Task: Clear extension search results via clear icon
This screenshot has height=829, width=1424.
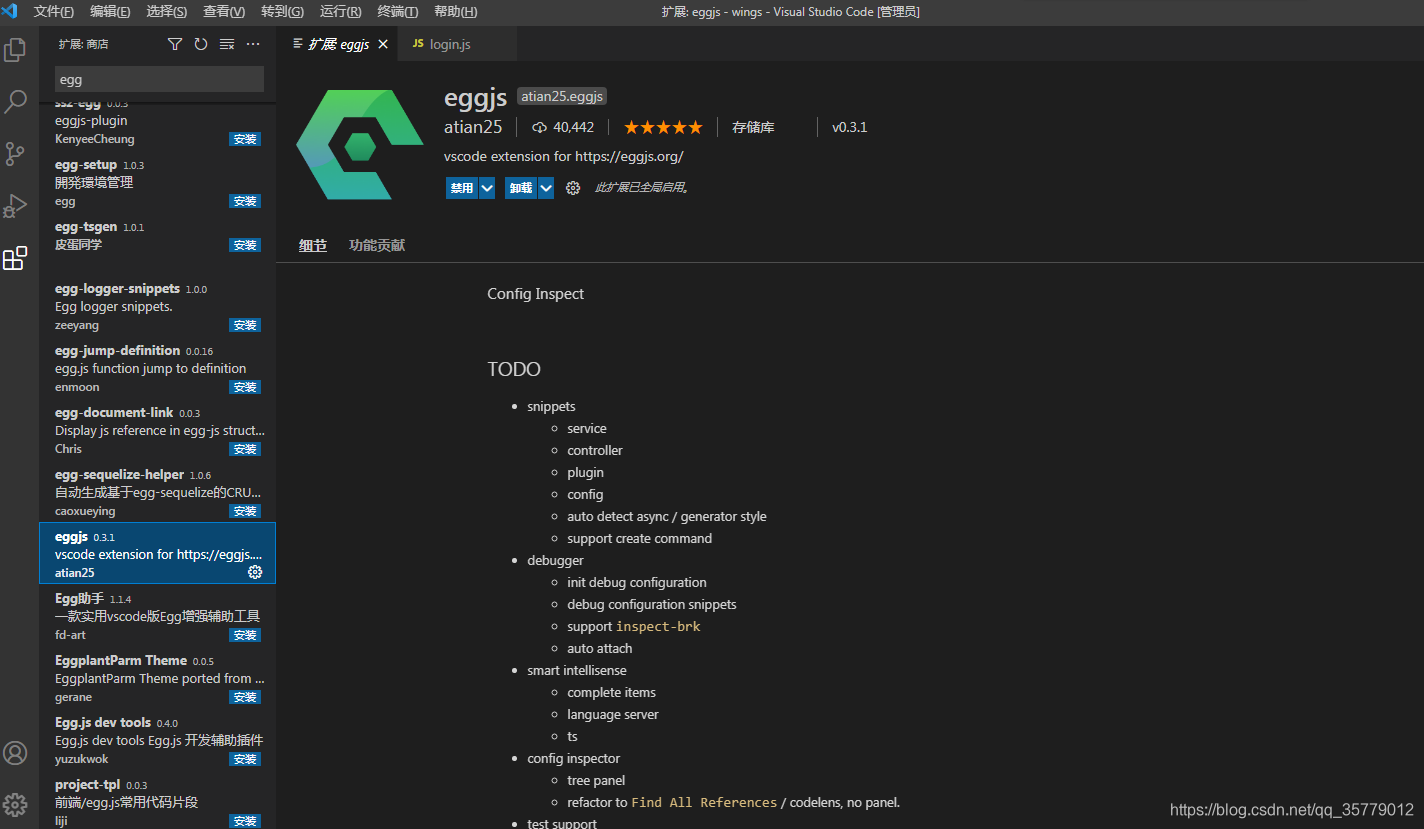Action: point(226,43)
